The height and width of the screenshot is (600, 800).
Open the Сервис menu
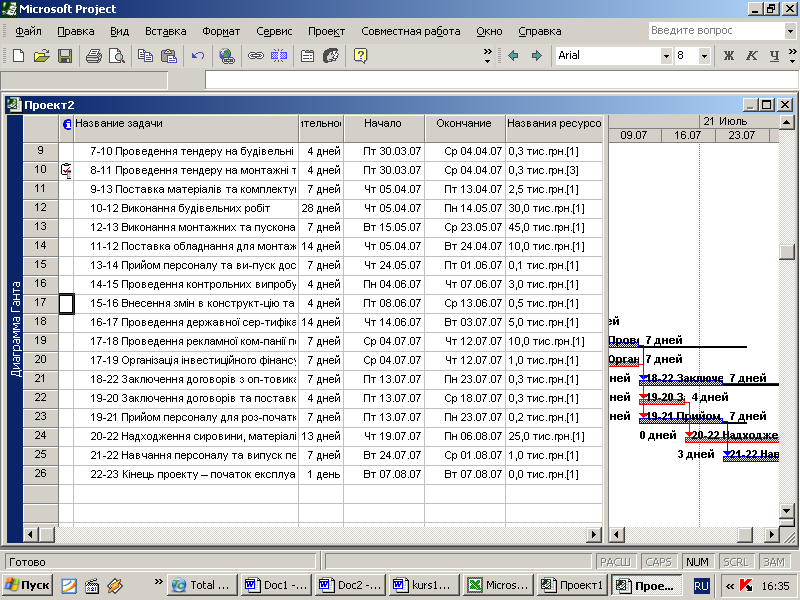[x=274, y=31]
